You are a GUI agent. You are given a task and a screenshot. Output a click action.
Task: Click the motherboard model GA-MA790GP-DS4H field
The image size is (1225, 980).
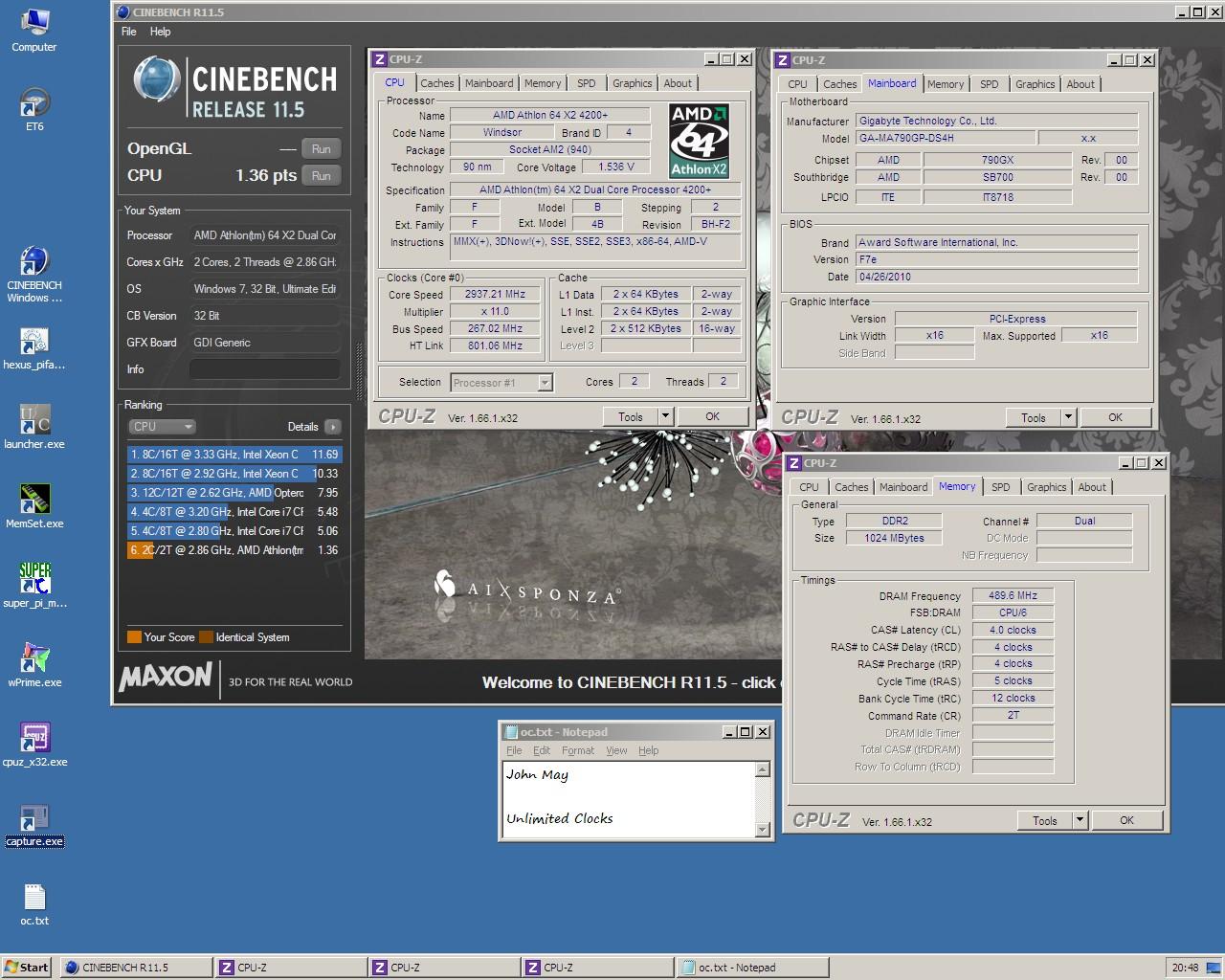click(946, 138)
